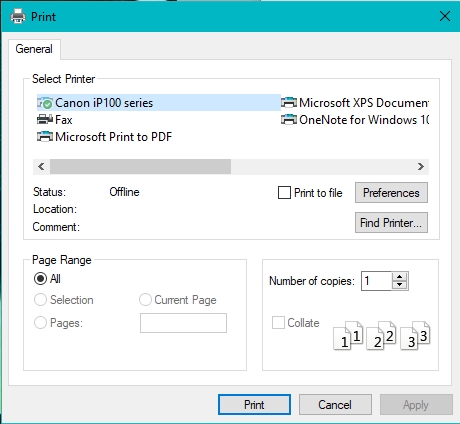Toggle the Collate checkbox

[x=278, y=323]
